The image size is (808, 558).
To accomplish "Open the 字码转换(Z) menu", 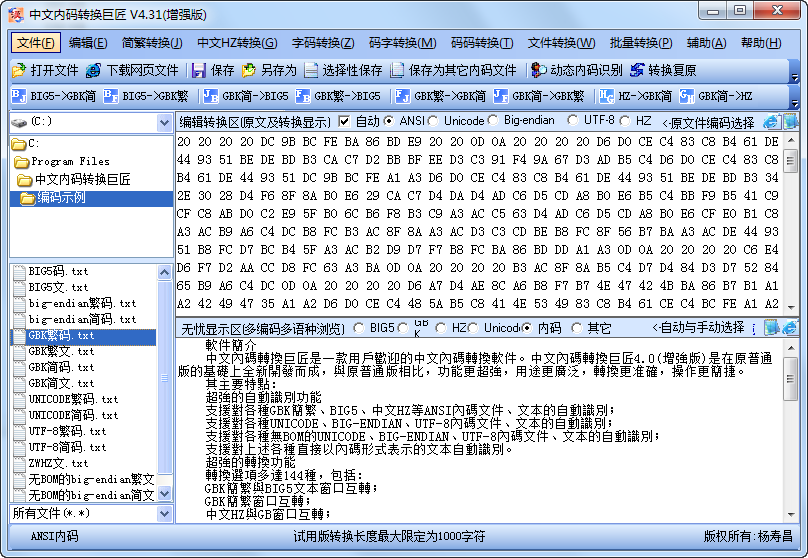I will [x=323, y=43].
